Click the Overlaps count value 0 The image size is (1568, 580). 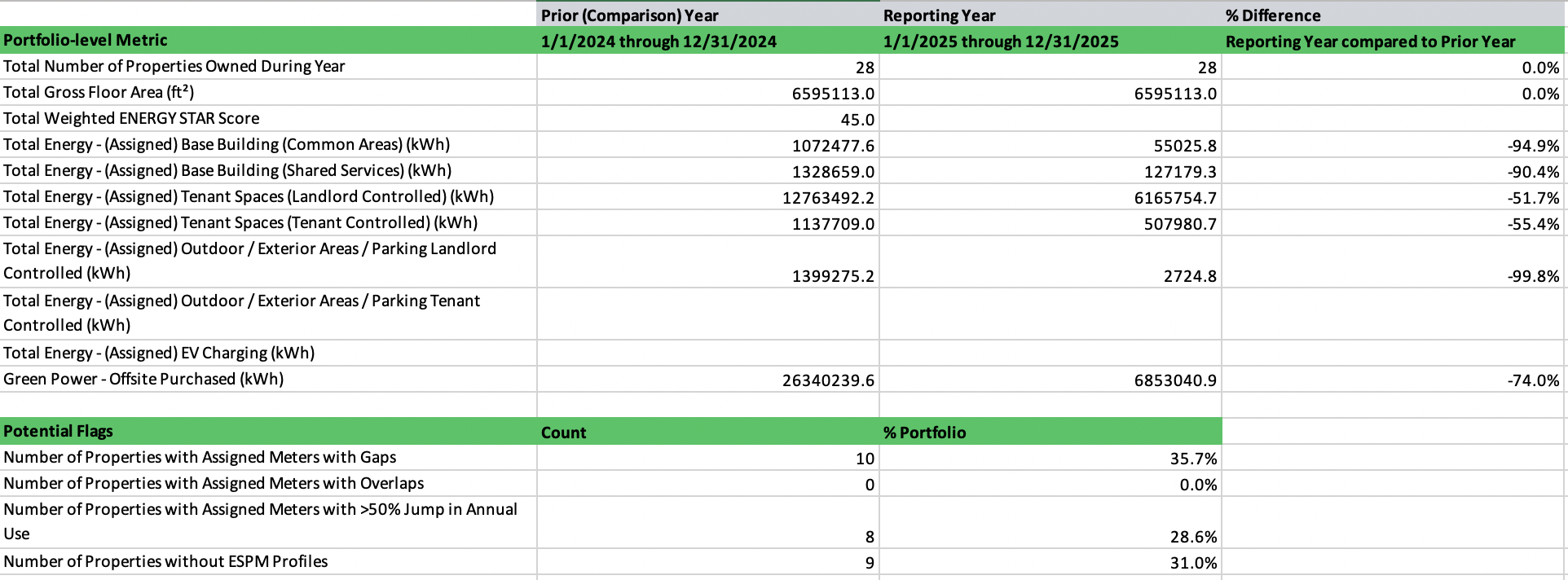coord(708,484)
